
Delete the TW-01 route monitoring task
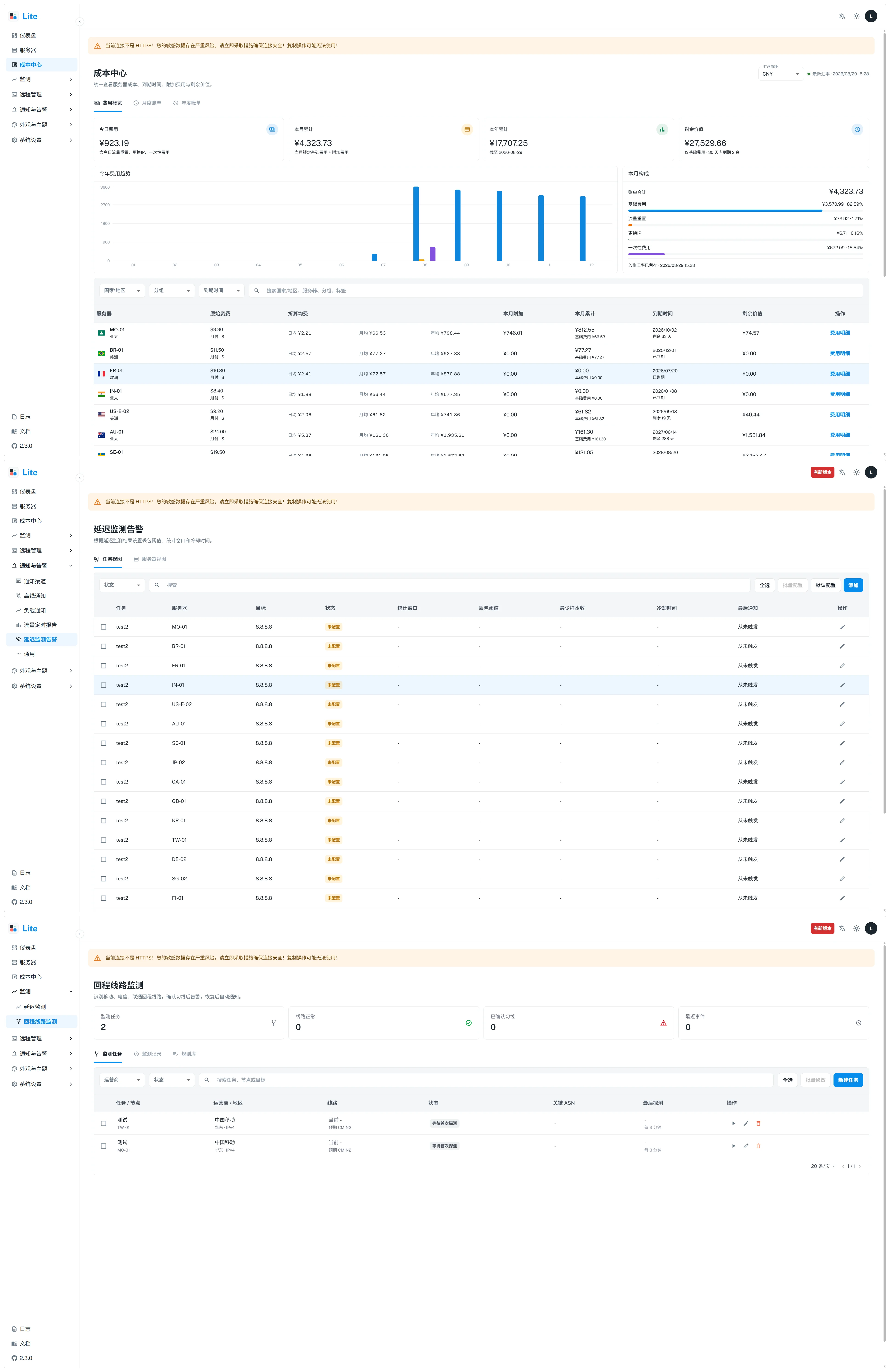click(758, 1123)
